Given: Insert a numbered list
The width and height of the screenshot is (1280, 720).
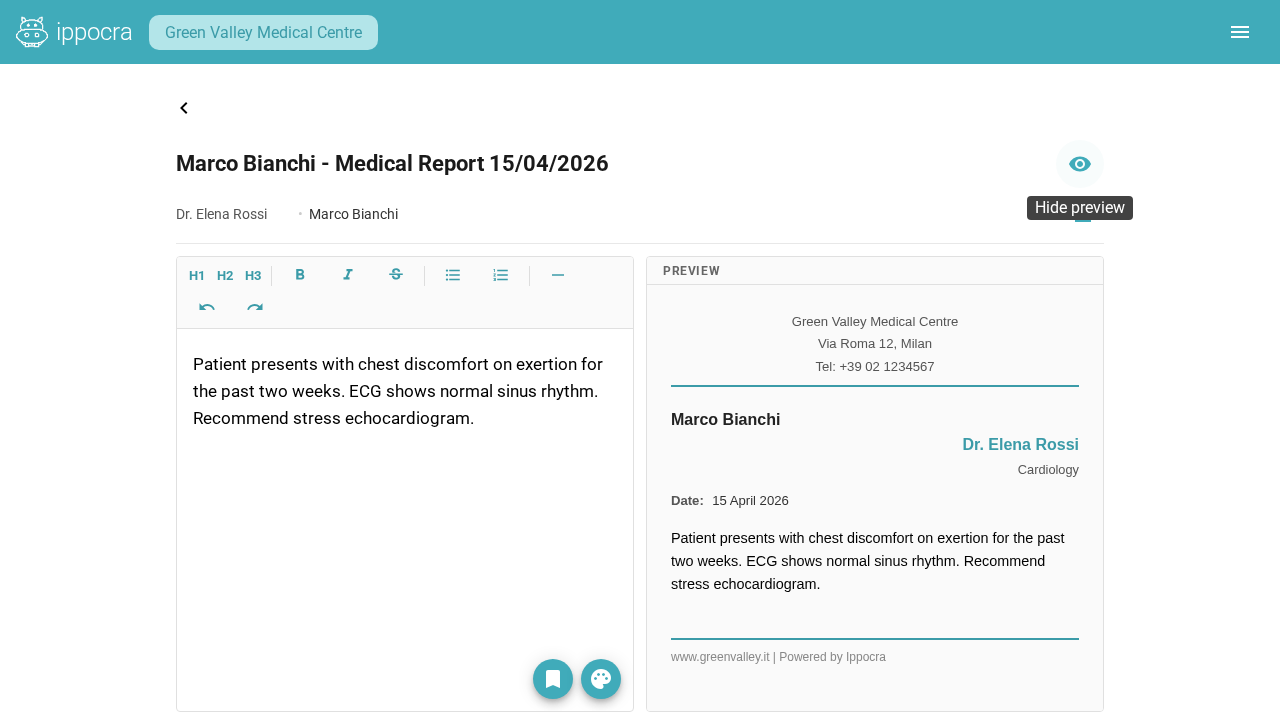Looking at the screenshot, I should point(501,275).
